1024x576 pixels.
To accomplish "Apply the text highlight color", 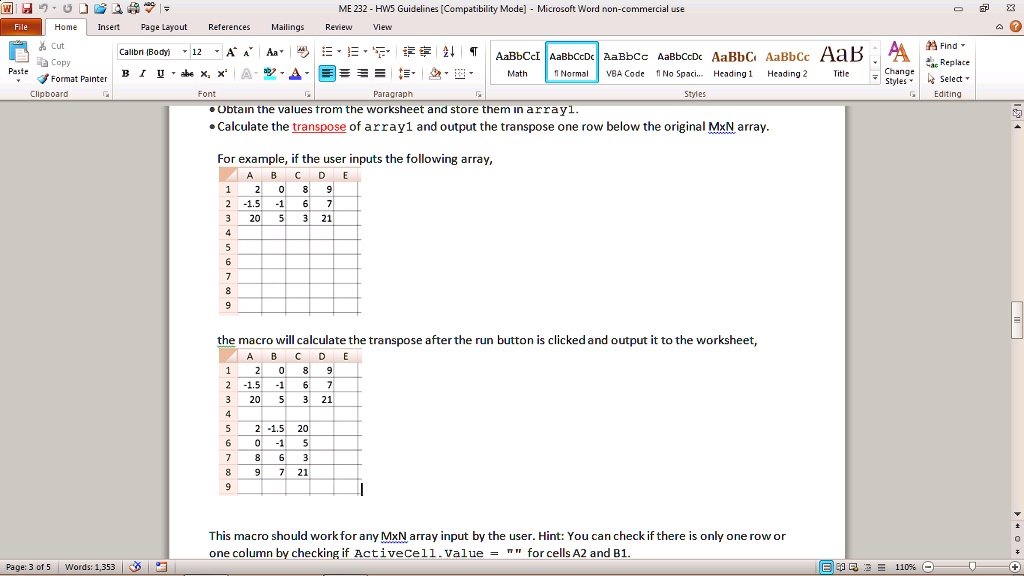I will [x=270, y=74].
